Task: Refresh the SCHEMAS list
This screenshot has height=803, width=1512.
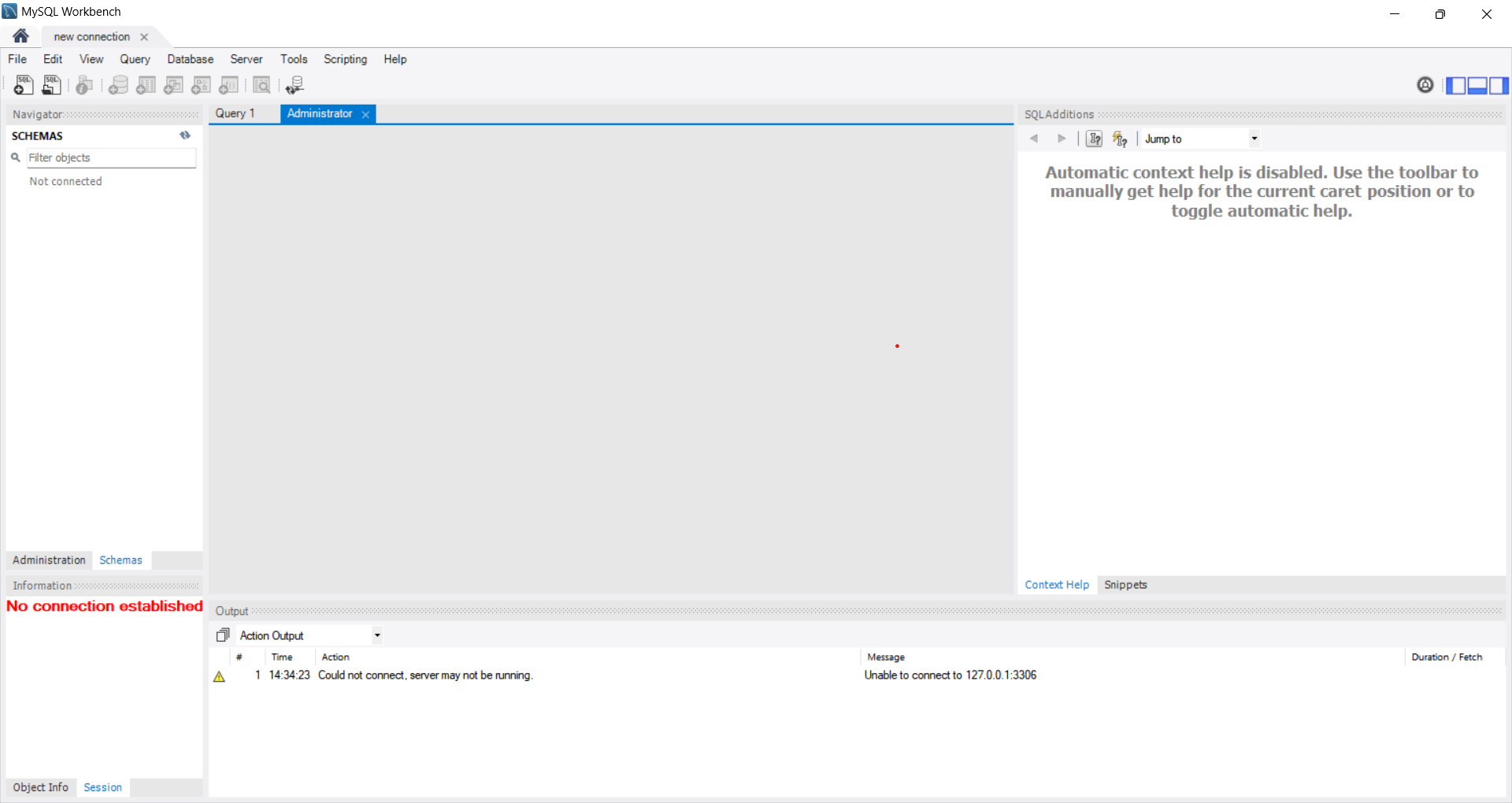Action: tap(185, 135)
